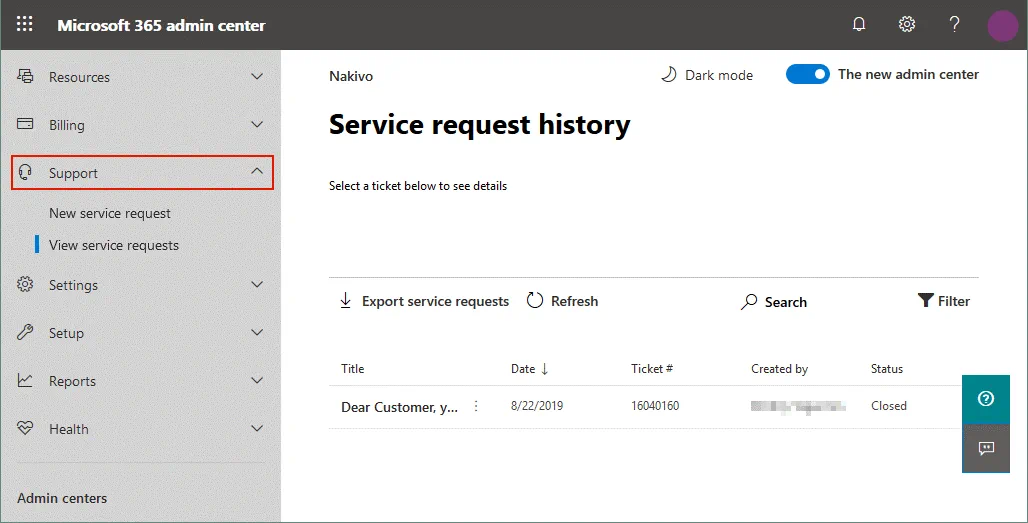This screenshot has height=523, width=1028.
Task: Open the purple user account avatar
Action: click(1002, 26)
